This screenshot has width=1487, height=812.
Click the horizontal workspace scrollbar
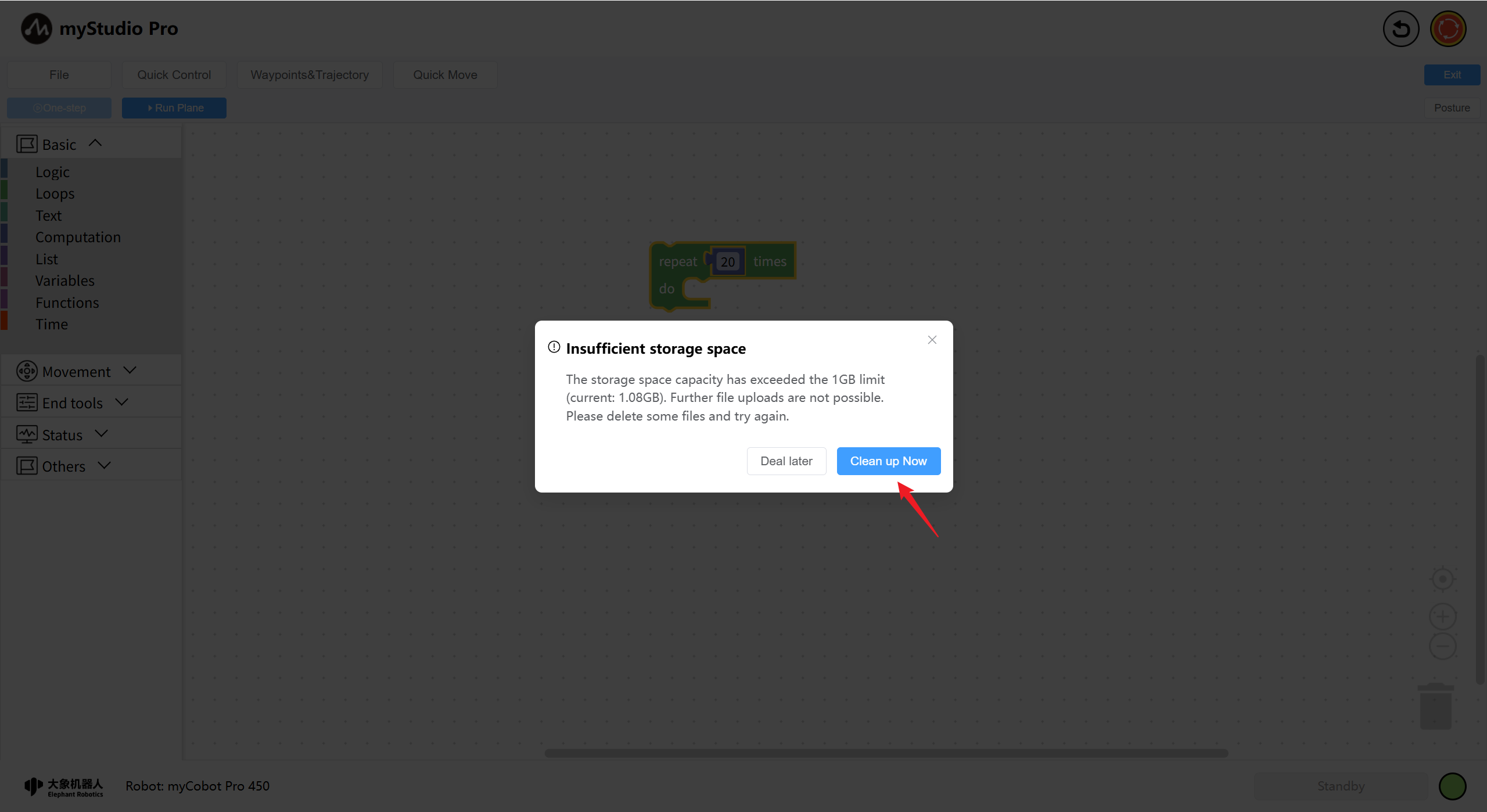pos(886,753)
